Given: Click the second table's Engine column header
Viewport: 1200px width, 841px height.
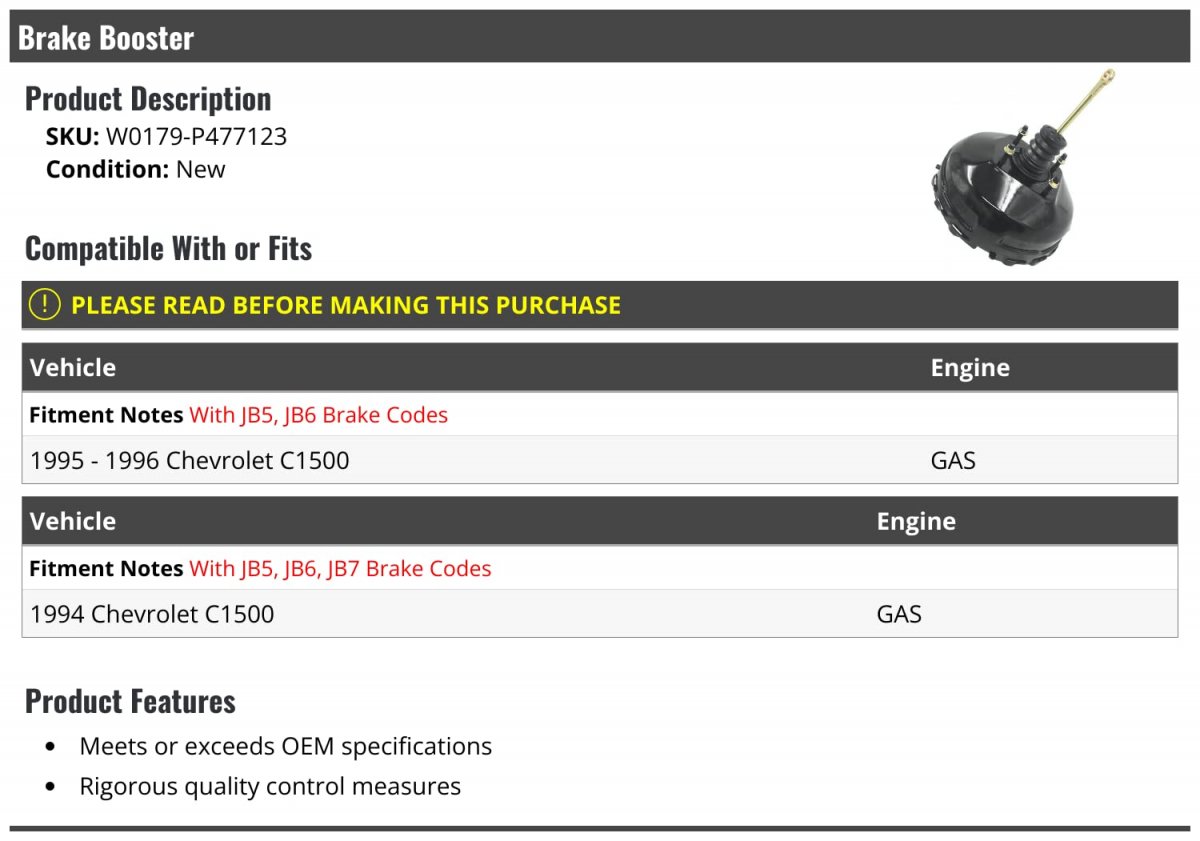Looking at the screenshot, I should pos(916,521).
